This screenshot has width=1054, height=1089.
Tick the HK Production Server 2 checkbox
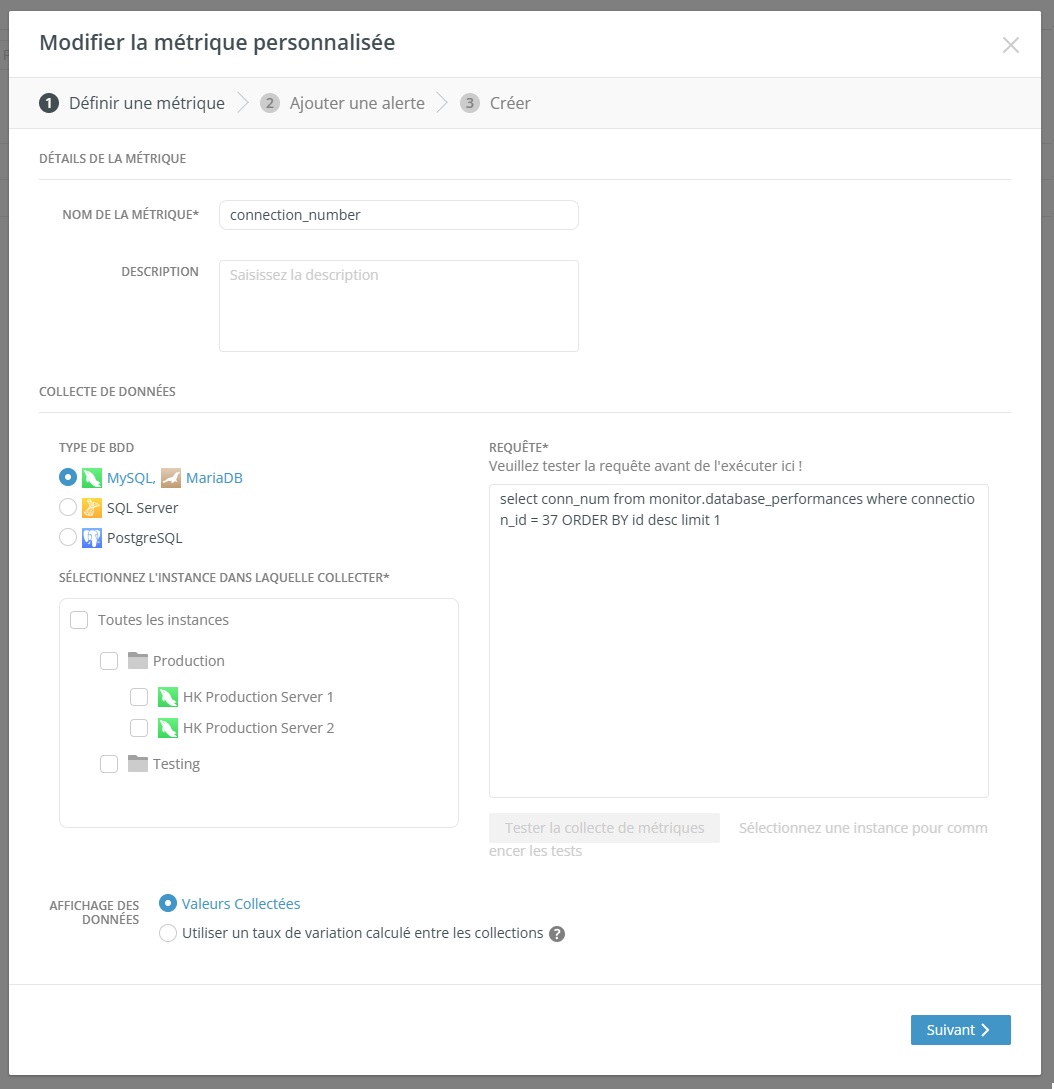click(139, 728)
